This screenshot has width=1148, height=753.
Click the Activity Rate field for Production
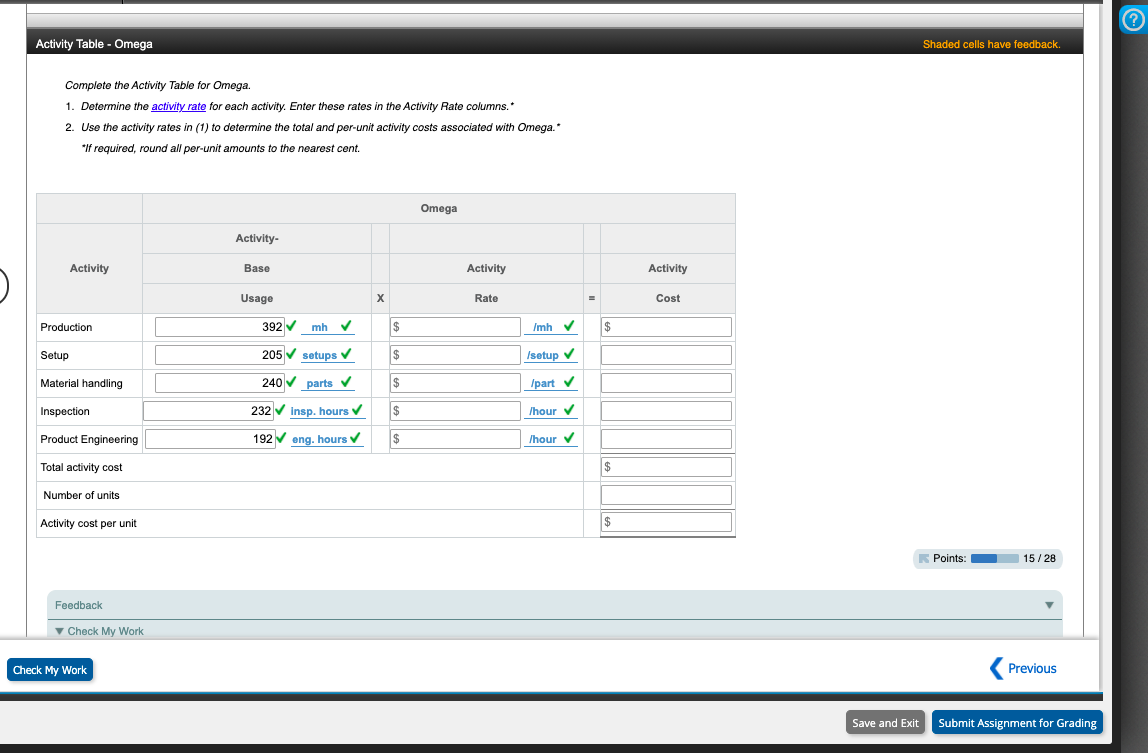[x=455, y=326]
